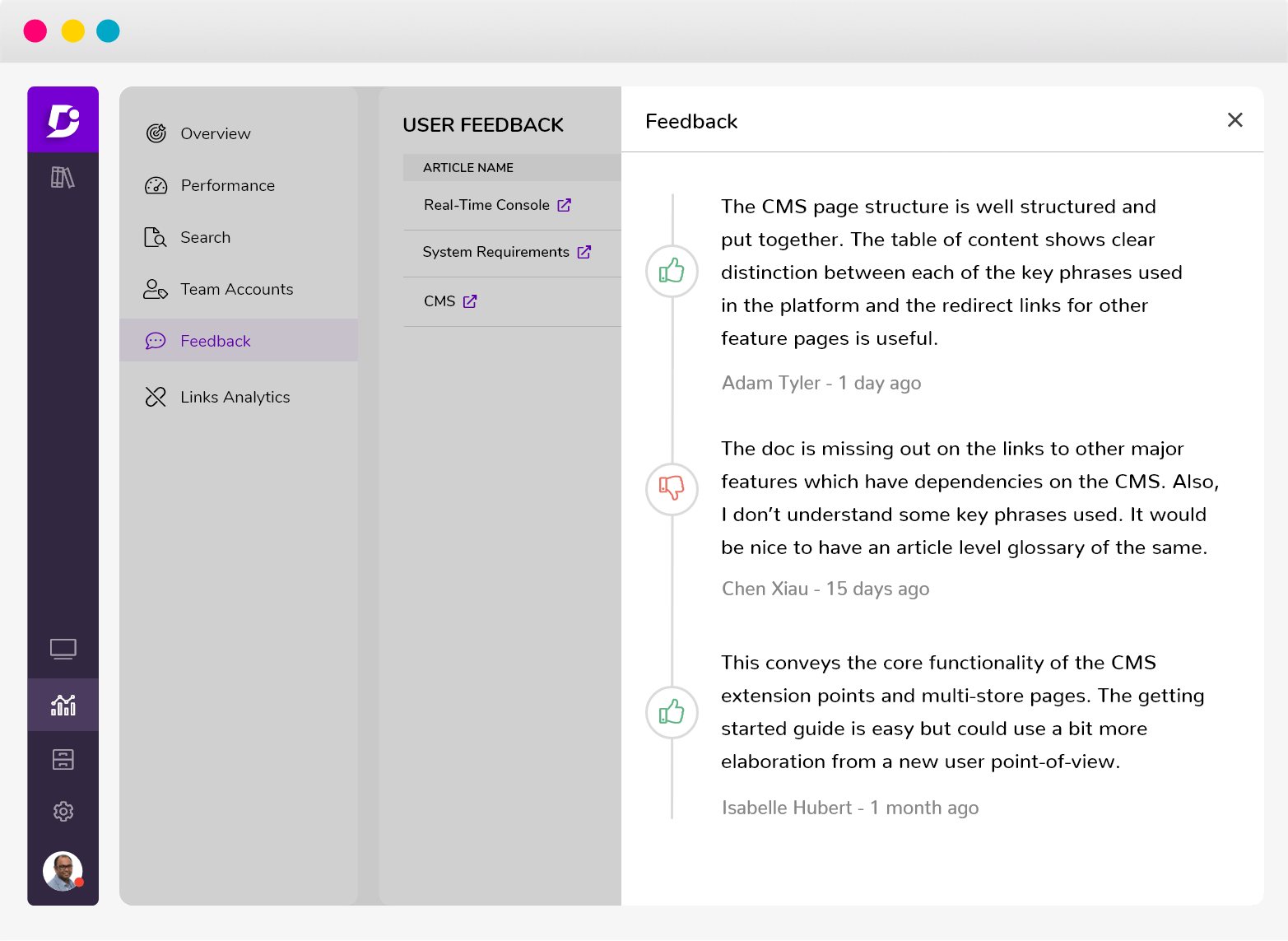The width and height of the screenshot is (1288, 941).
Task: Click the user profile avatar
Action: 63,871
